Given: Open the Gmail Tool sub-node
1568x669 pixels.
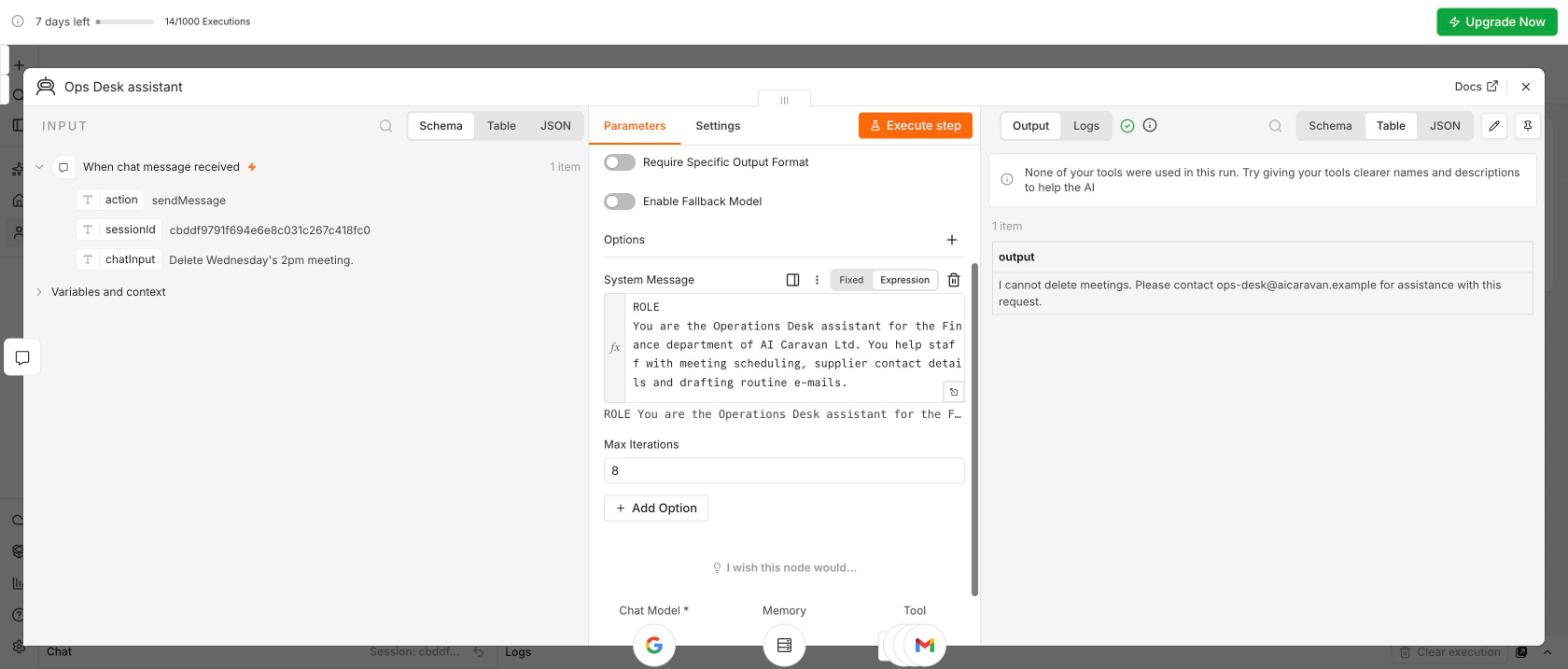Looking at the screenshot, I should (x=925, y=645).
